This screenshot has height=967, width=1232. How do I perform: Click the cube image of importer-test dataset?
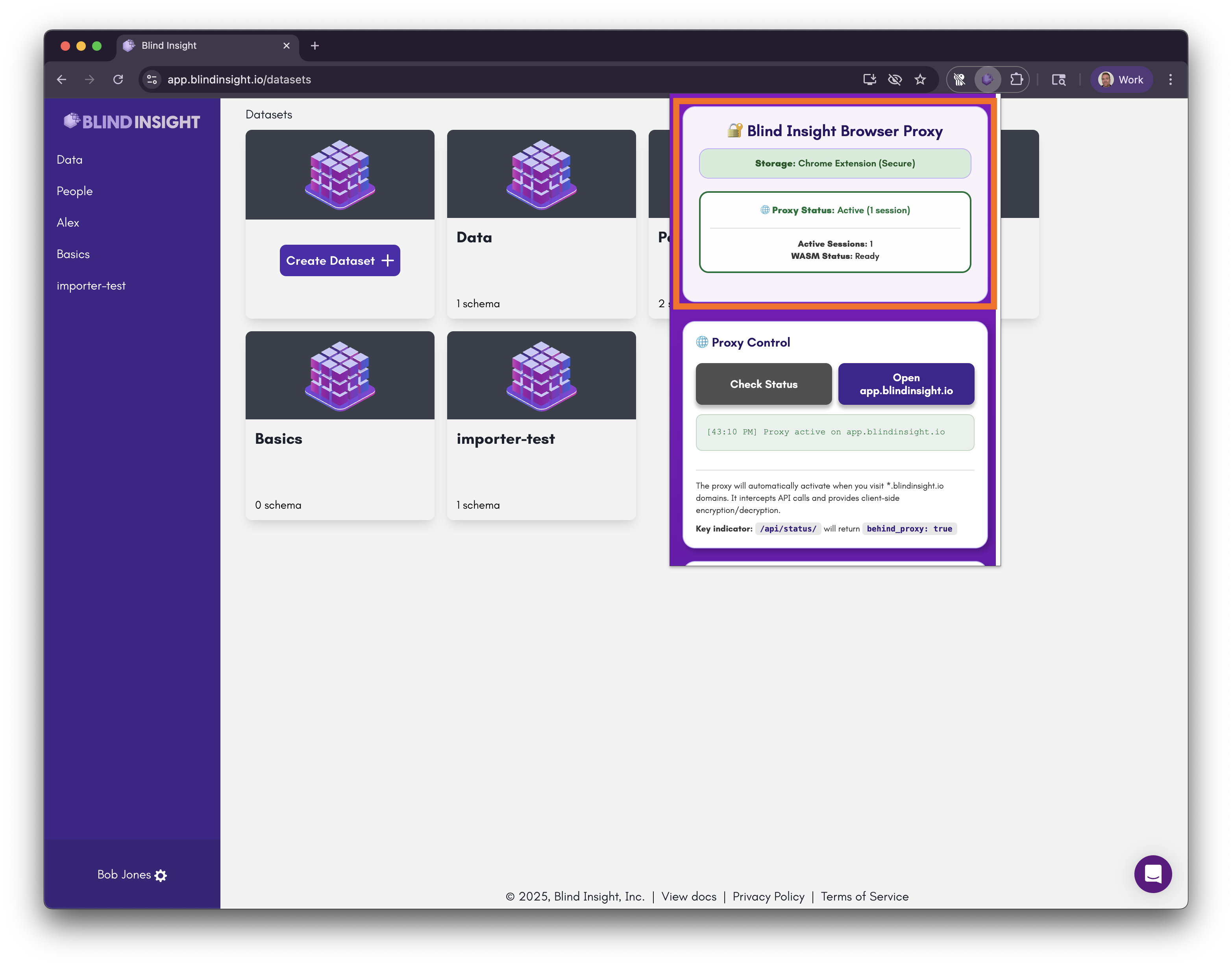542,376
